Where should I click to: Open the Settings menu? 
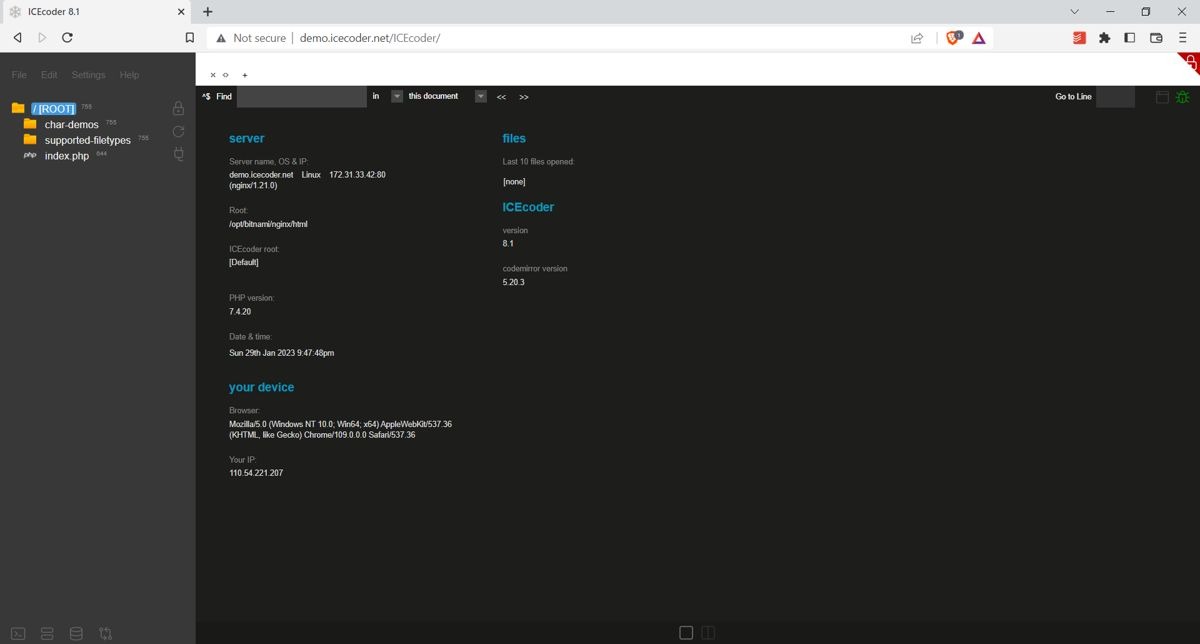coord(88,74)
